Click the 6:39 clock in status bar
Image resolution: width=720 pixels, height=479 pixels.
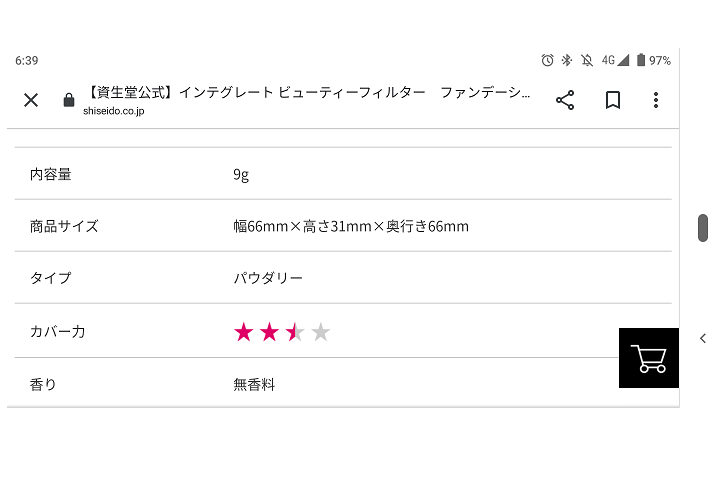pos(27,60)
